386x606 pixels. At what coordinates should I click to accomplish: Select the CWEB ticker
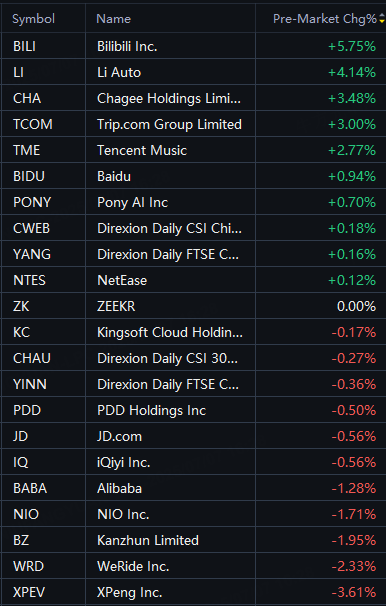point(31,228)
